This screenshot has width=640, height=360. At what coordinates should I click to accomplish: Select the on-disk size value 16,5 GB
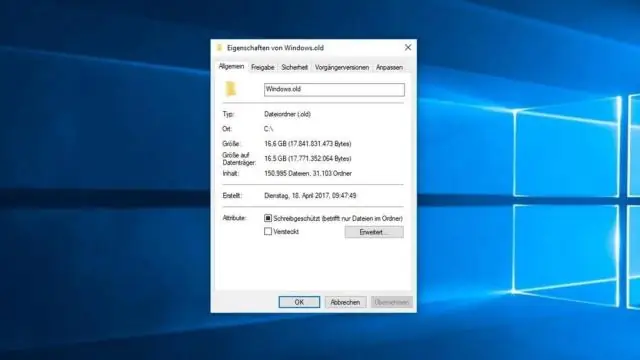(275, 158)
